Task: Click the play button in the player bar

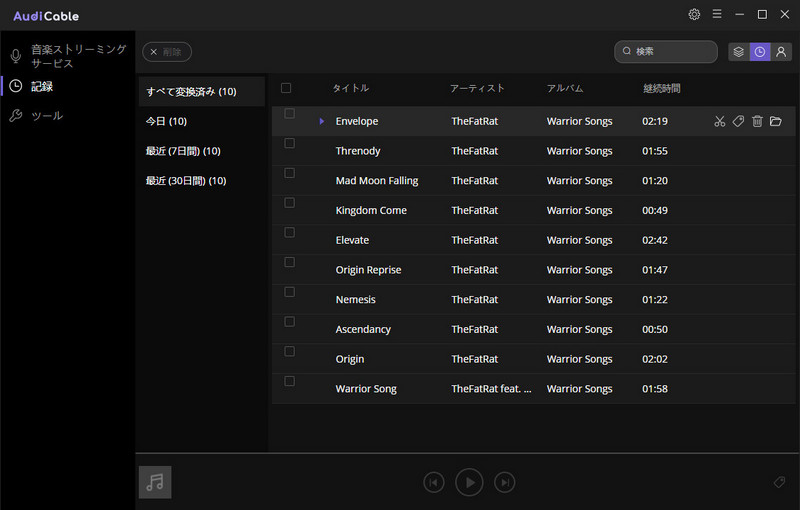Action: (x=469, y=482)
